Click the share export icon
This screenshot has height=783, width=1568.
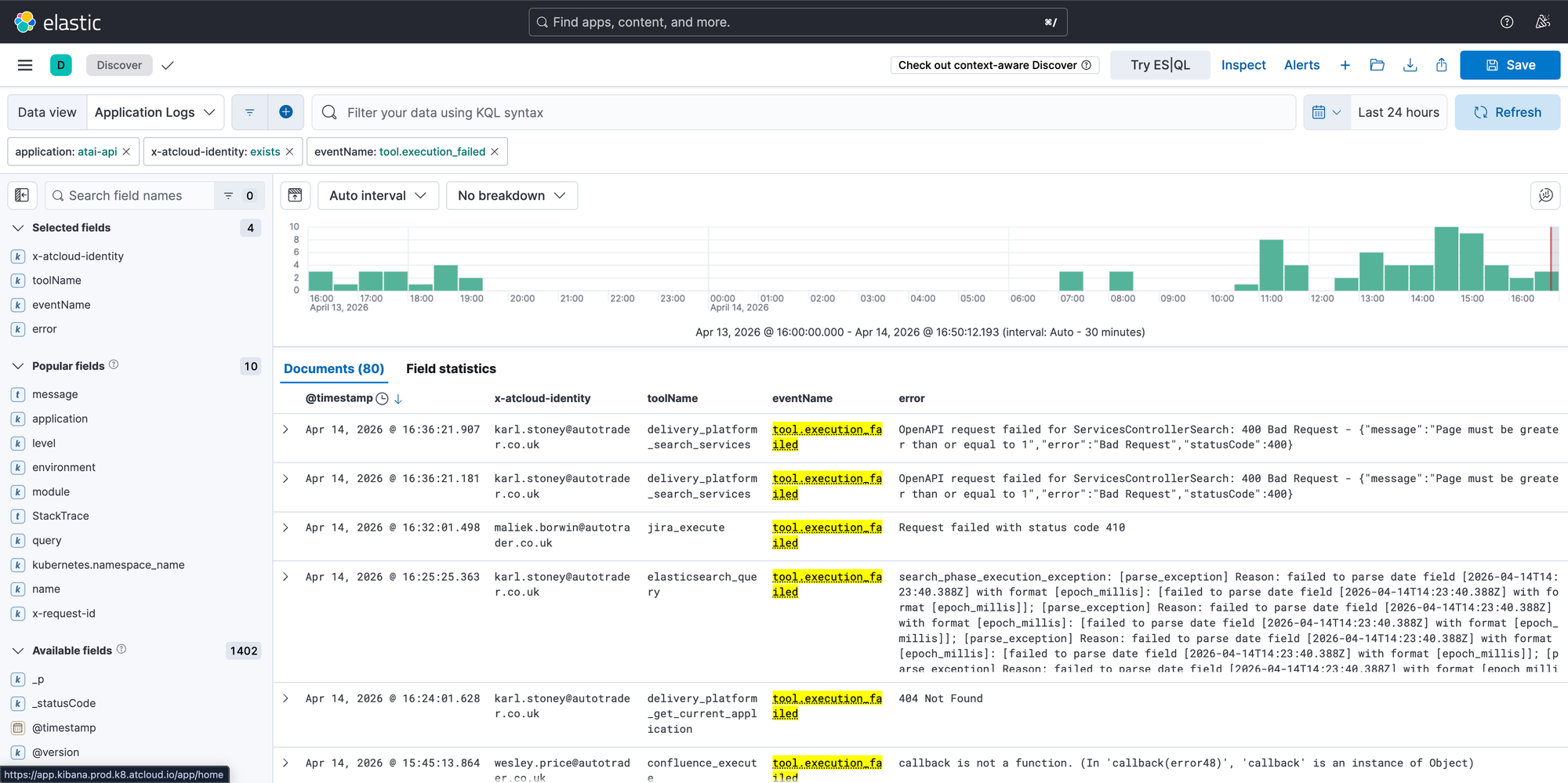(x=1441, y=65)
